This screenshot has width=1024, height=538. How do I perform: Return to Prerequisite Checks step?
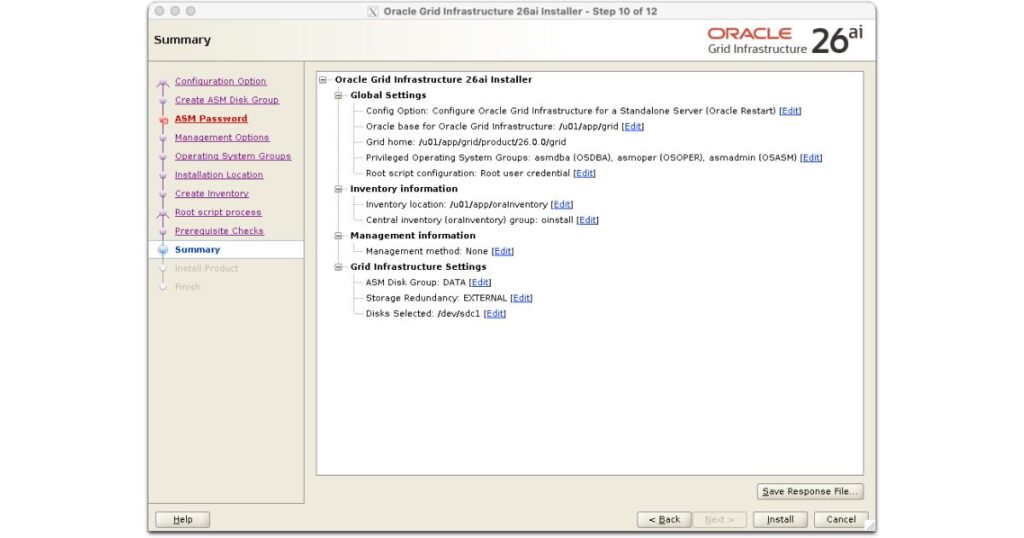[219, 231]
